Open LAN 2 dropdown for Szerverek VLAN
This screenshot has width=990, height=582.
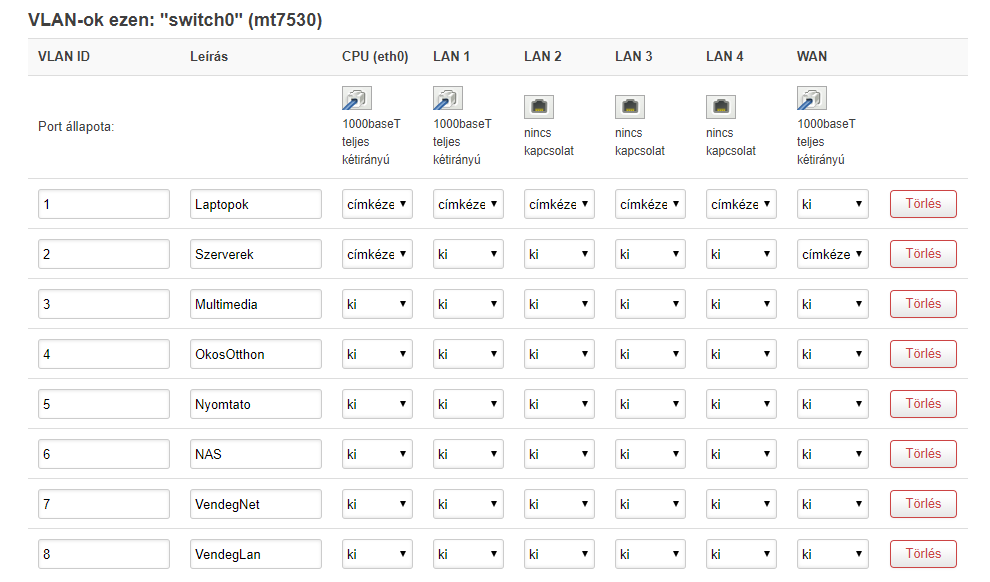point(559,254)
